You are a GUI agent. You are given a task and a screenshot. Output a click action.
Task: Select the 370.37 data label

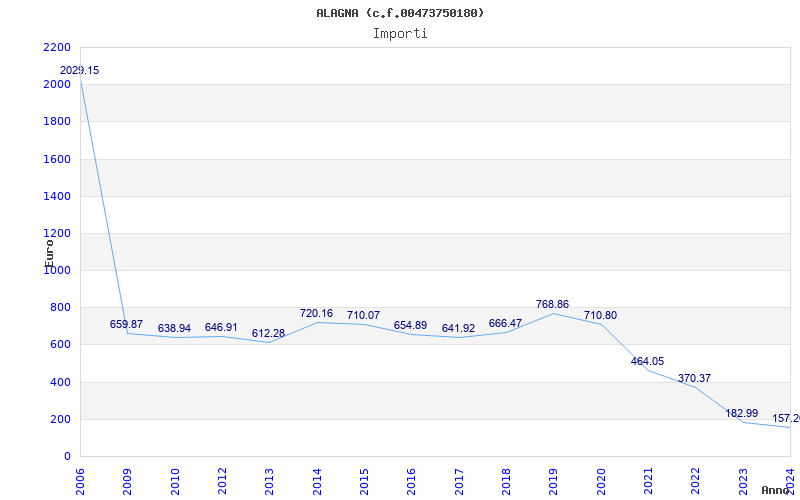coord(694,379)
